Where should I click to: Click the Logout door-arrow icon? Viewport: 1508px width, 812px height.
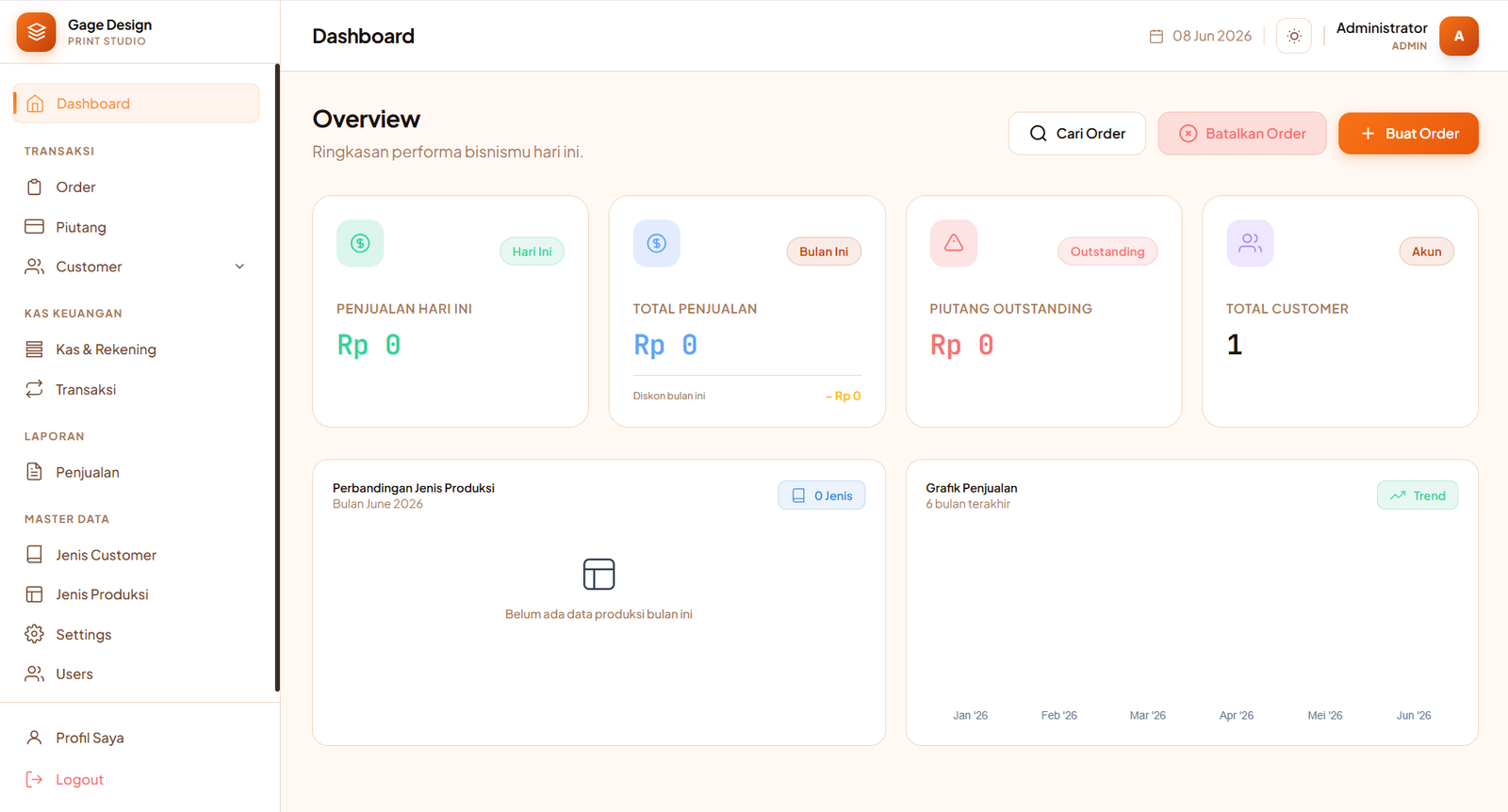point(35,779)
